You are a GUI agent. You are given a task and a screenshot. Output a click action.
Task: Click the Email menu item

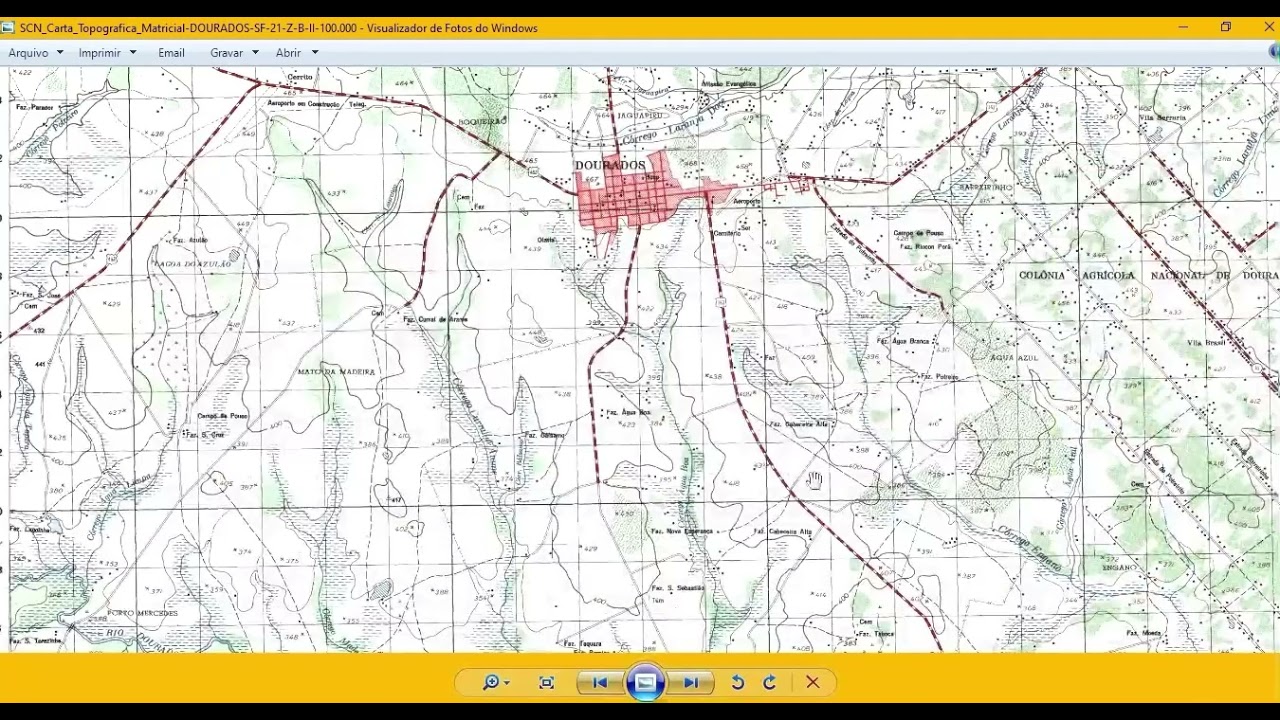click(171, 53)
